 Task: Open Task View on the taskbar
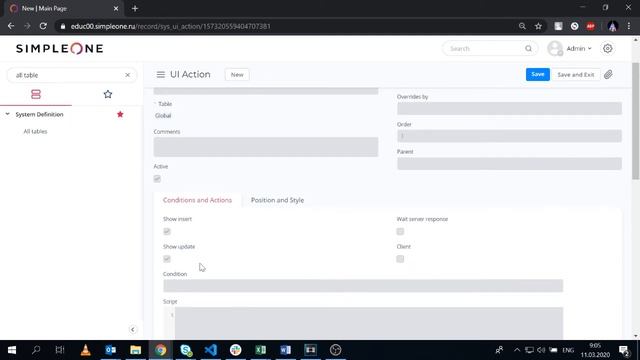[60, 350]
